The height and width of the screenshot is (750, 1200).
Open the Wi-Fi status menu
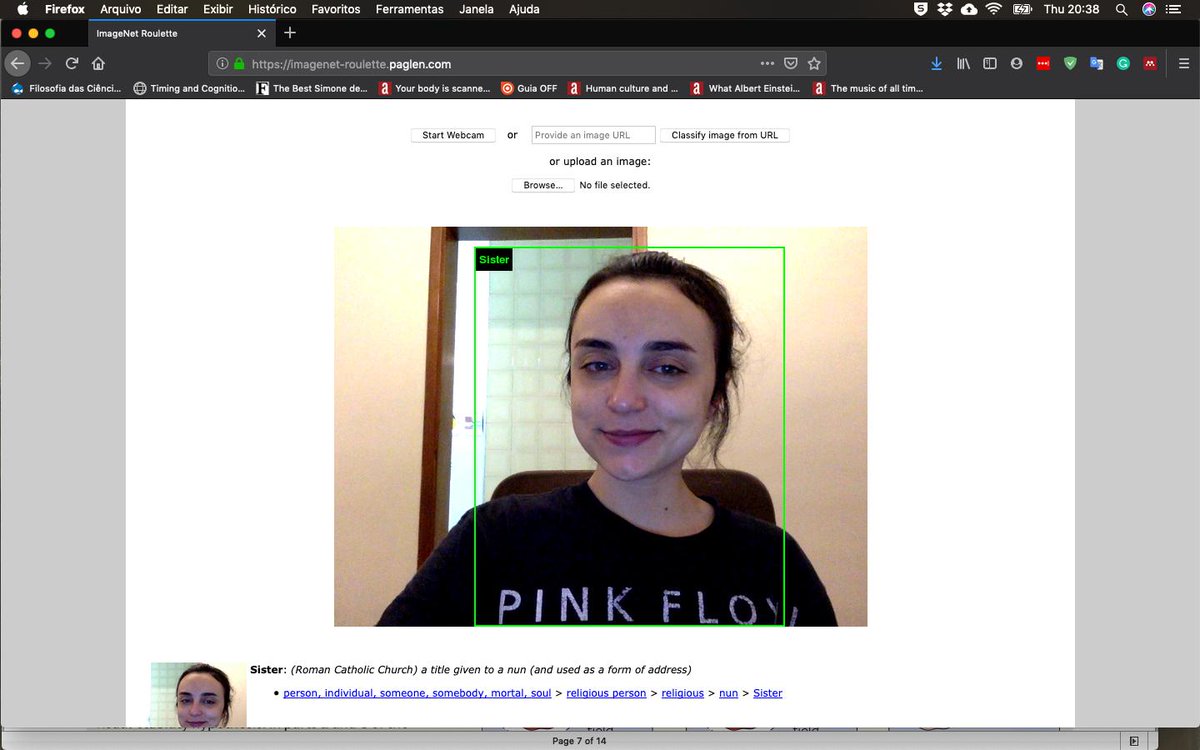tap(993, 9)
